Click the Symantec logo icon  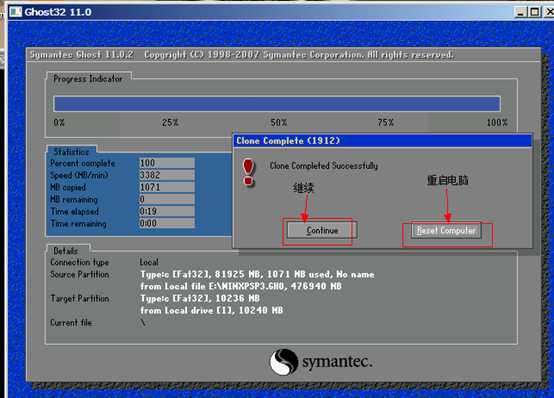284,362
